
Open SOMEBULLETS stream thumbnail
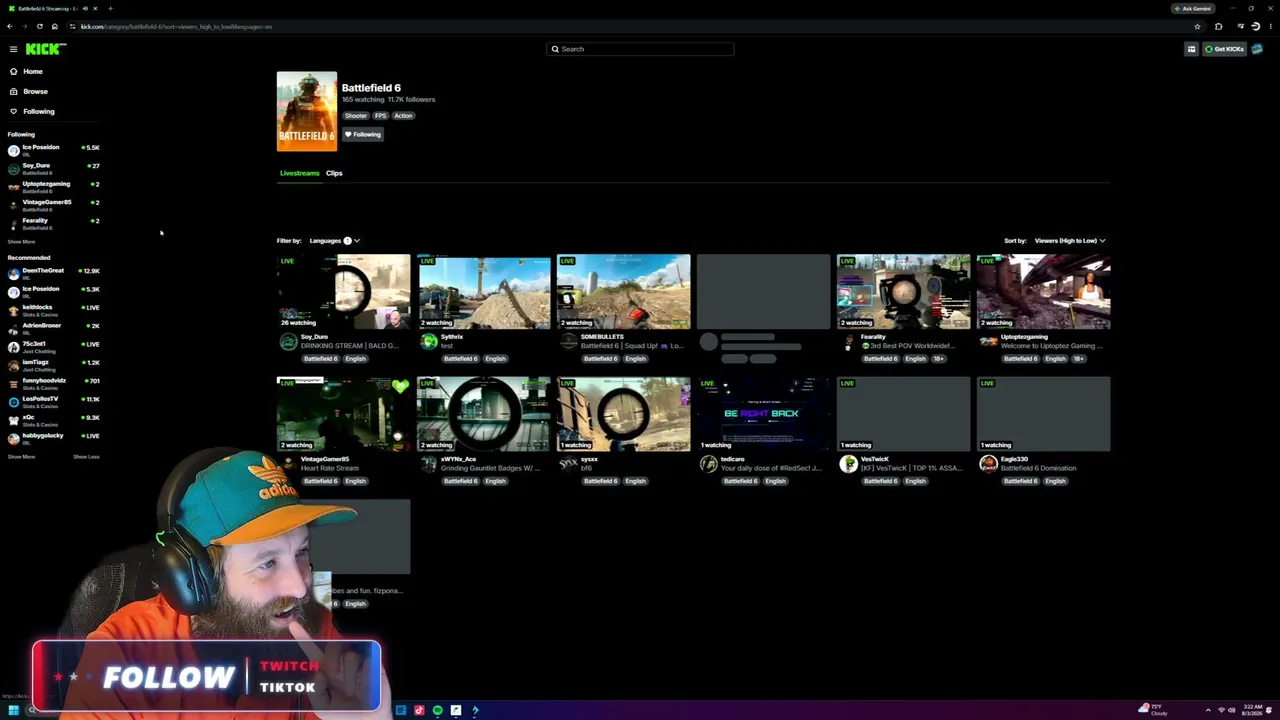pyautogui.click(x=623, y=292)
